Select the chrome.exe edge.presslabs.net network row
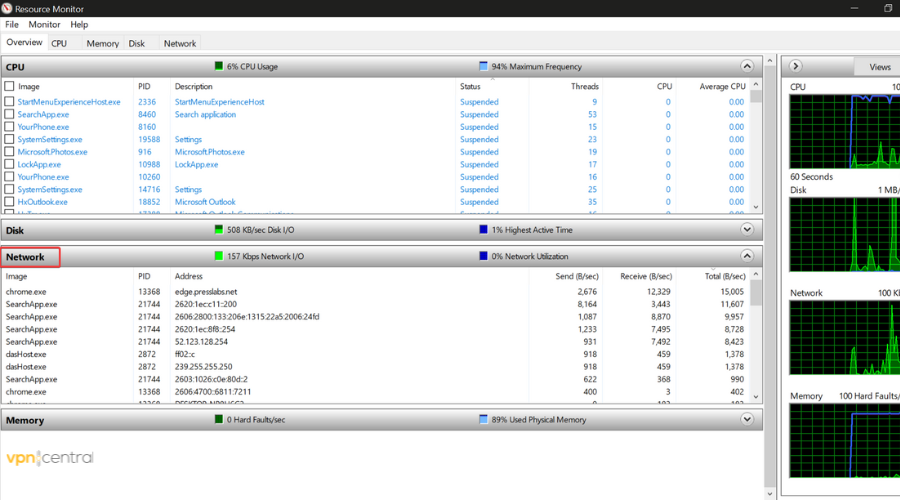 (x=200, y=292)
